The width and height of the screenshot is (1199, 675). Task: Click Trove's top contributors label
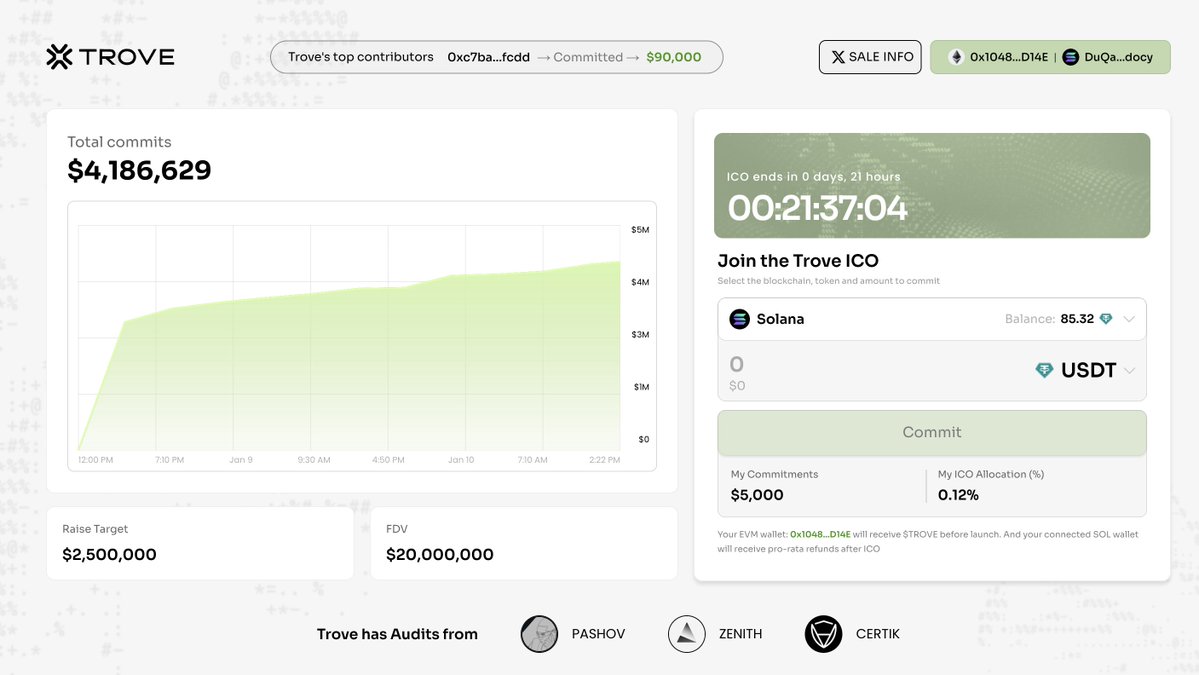361,57
